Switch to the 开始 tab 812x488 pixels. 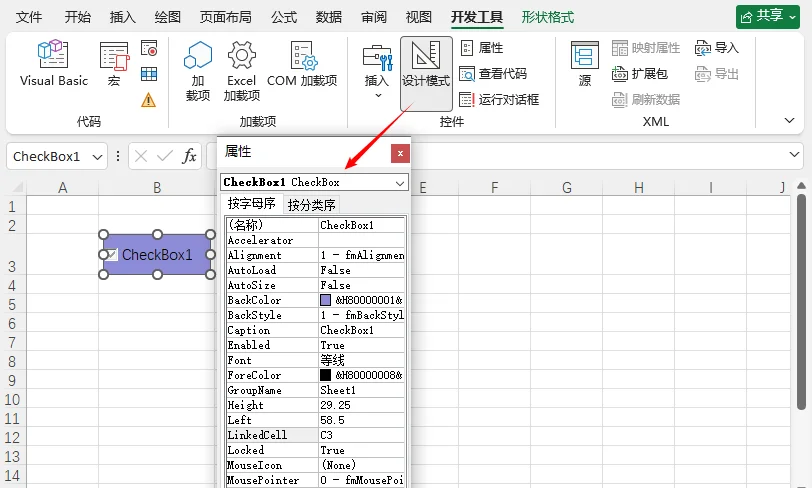(x=78, y=17)
